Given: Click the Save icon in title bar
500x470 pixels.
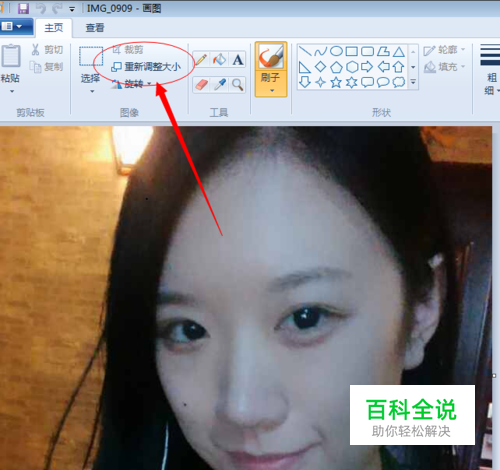Looking at the screenshot, I should tap(23, 8).
